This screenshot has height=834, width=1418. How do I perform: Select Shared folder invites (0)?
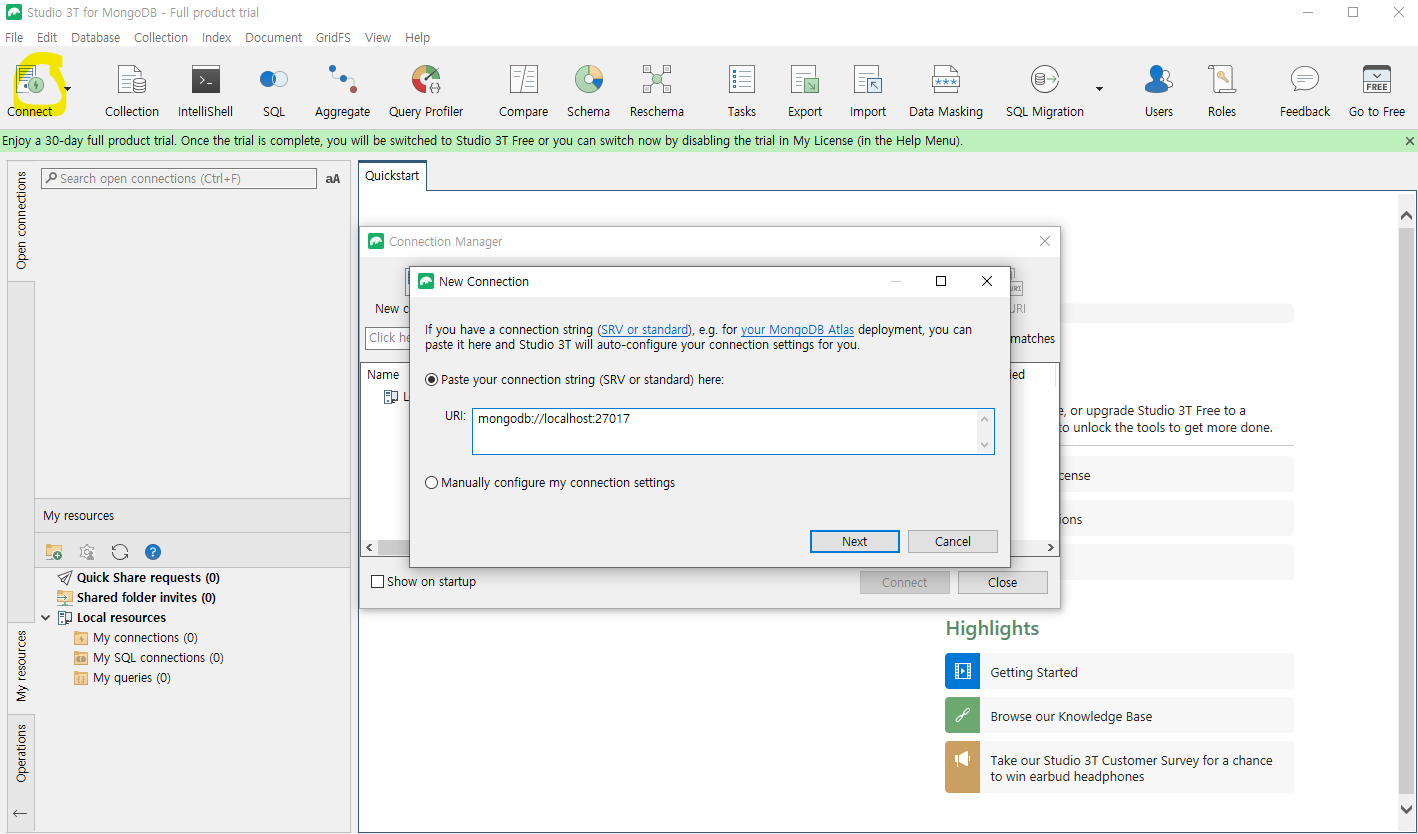pos(146,598)
